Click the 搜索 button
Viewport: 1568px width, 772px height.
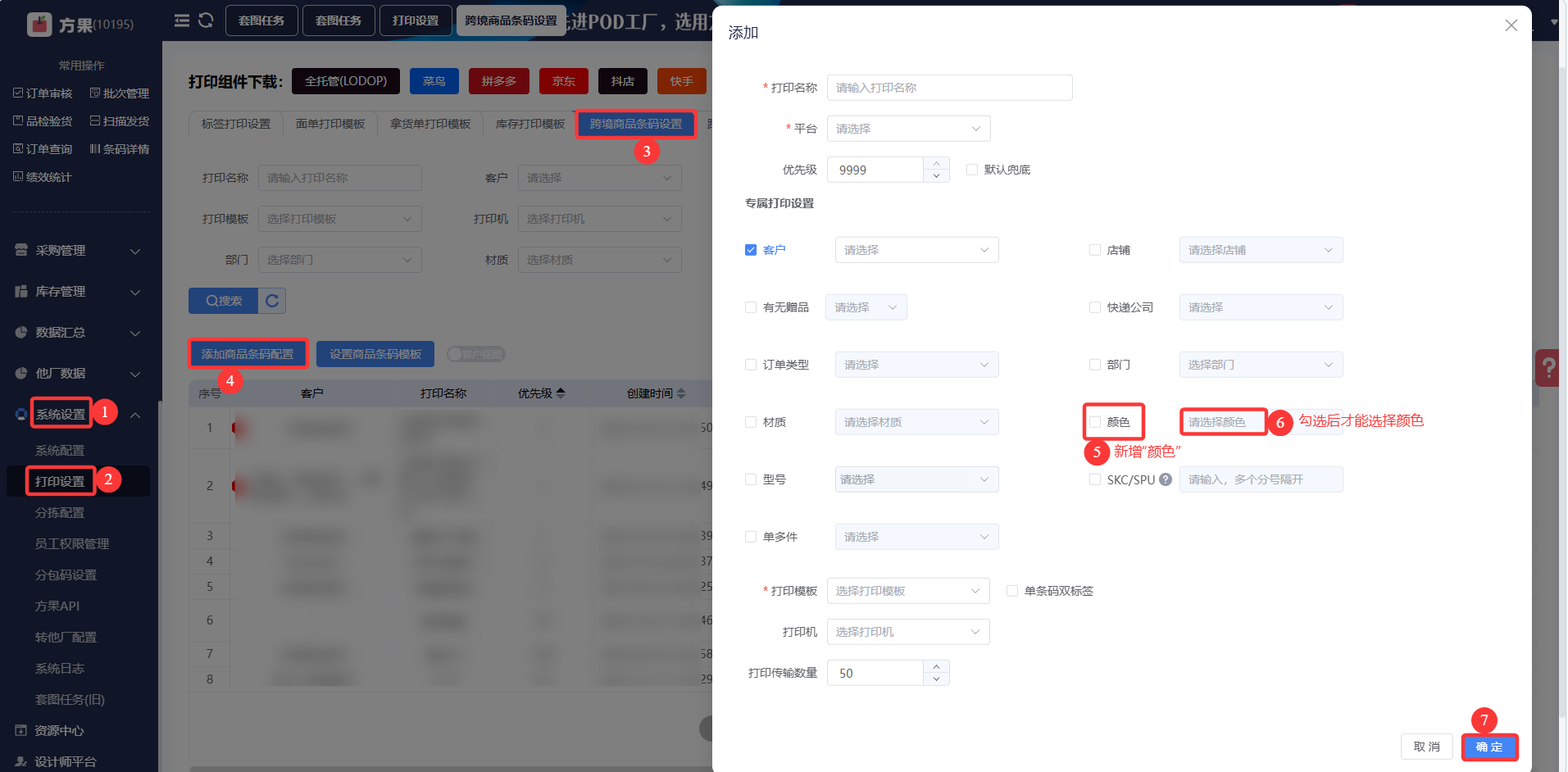pos(224,301)
